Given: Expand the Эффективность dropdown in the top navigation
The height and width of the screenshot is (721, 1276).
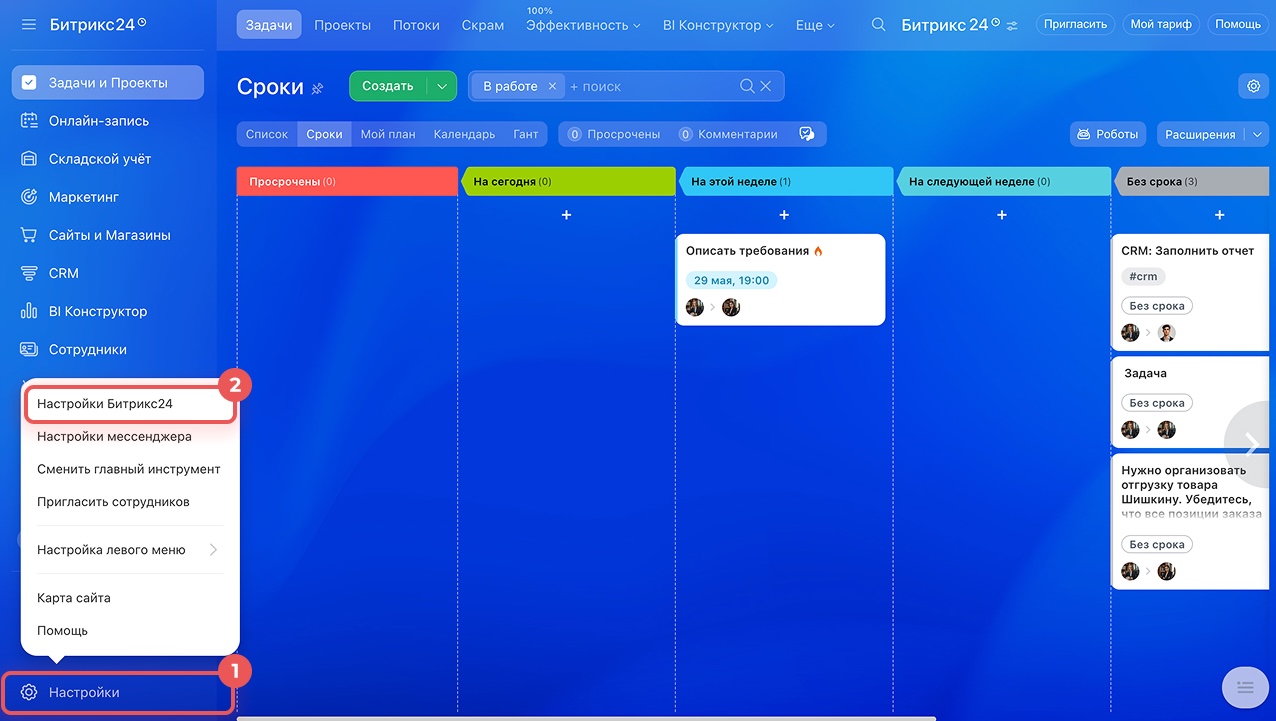Looking at the screenshot, I should pyautogui.click(x=583, y=25).
